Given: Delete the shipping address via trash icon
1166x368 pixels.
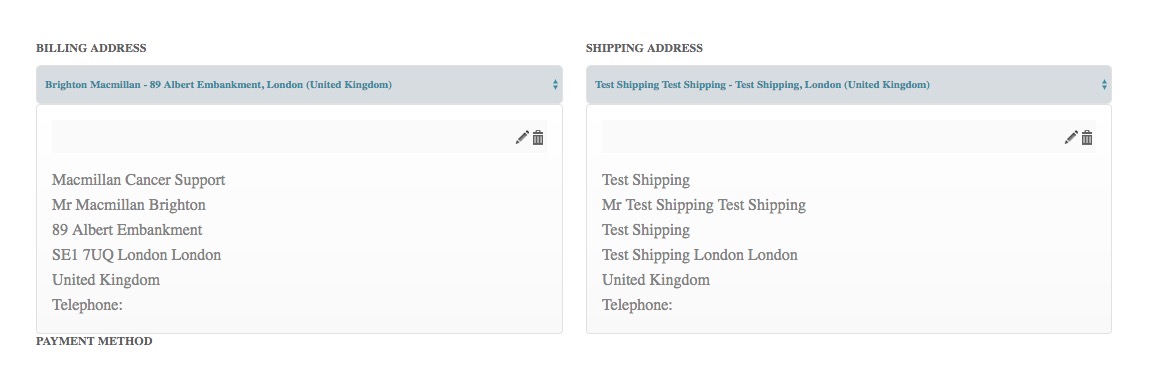Looking at the screenshot, I should point(1087,138).
